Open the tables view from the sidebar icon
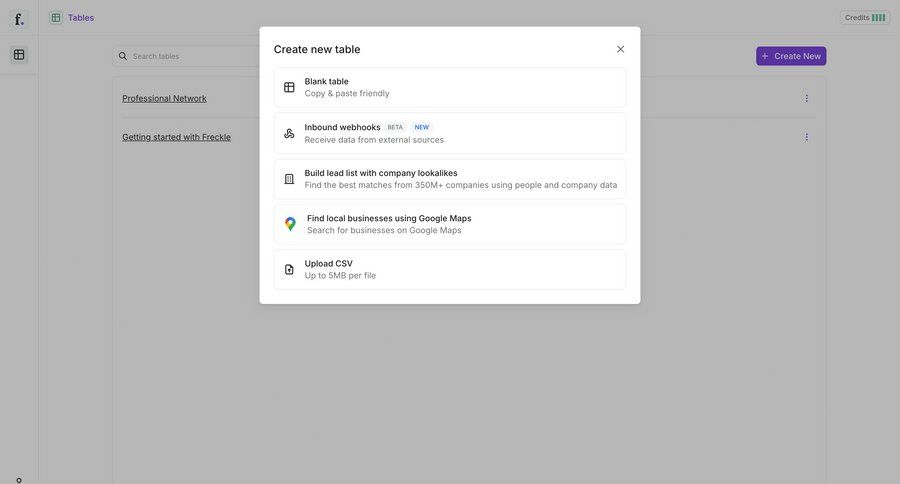This screenshot has height=484, width=900. (19, 55)
